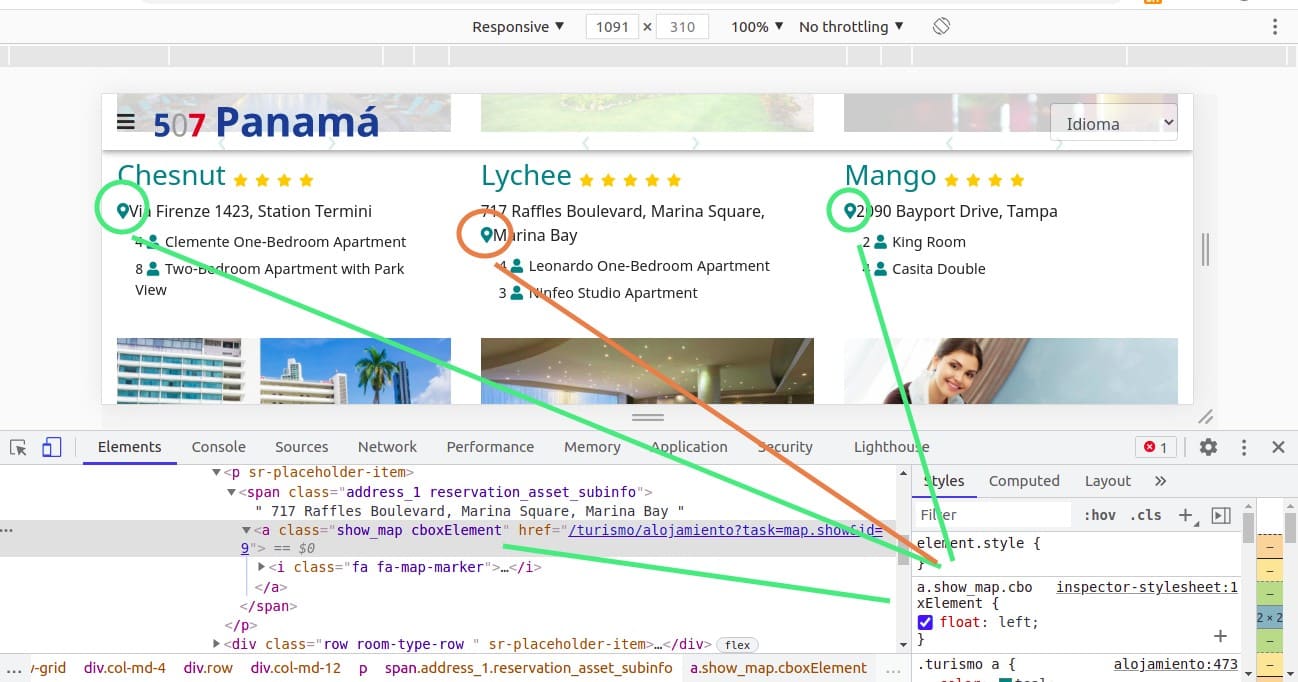This screenshot has height=682, width=1298.
Task: Expand the fa-map-marker i element node
Action: tap(262, 567)
